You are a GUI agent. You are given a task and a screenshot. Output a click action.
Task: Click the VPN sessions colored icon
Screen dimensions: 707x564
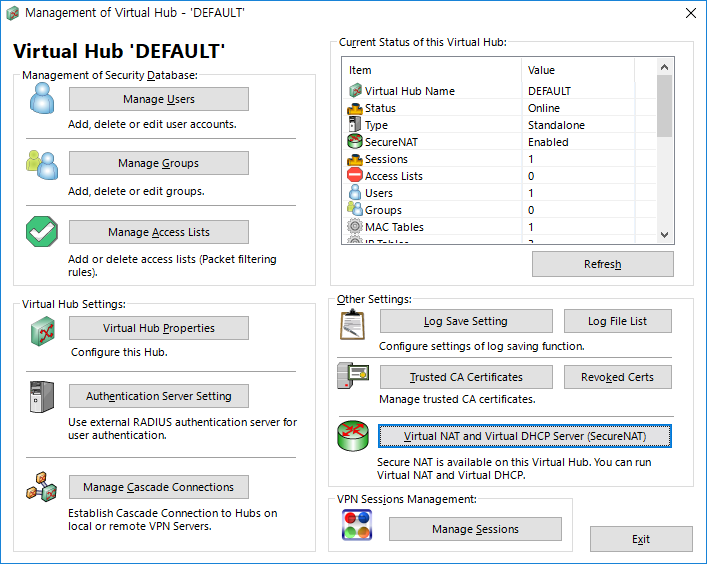coord(357,526)
